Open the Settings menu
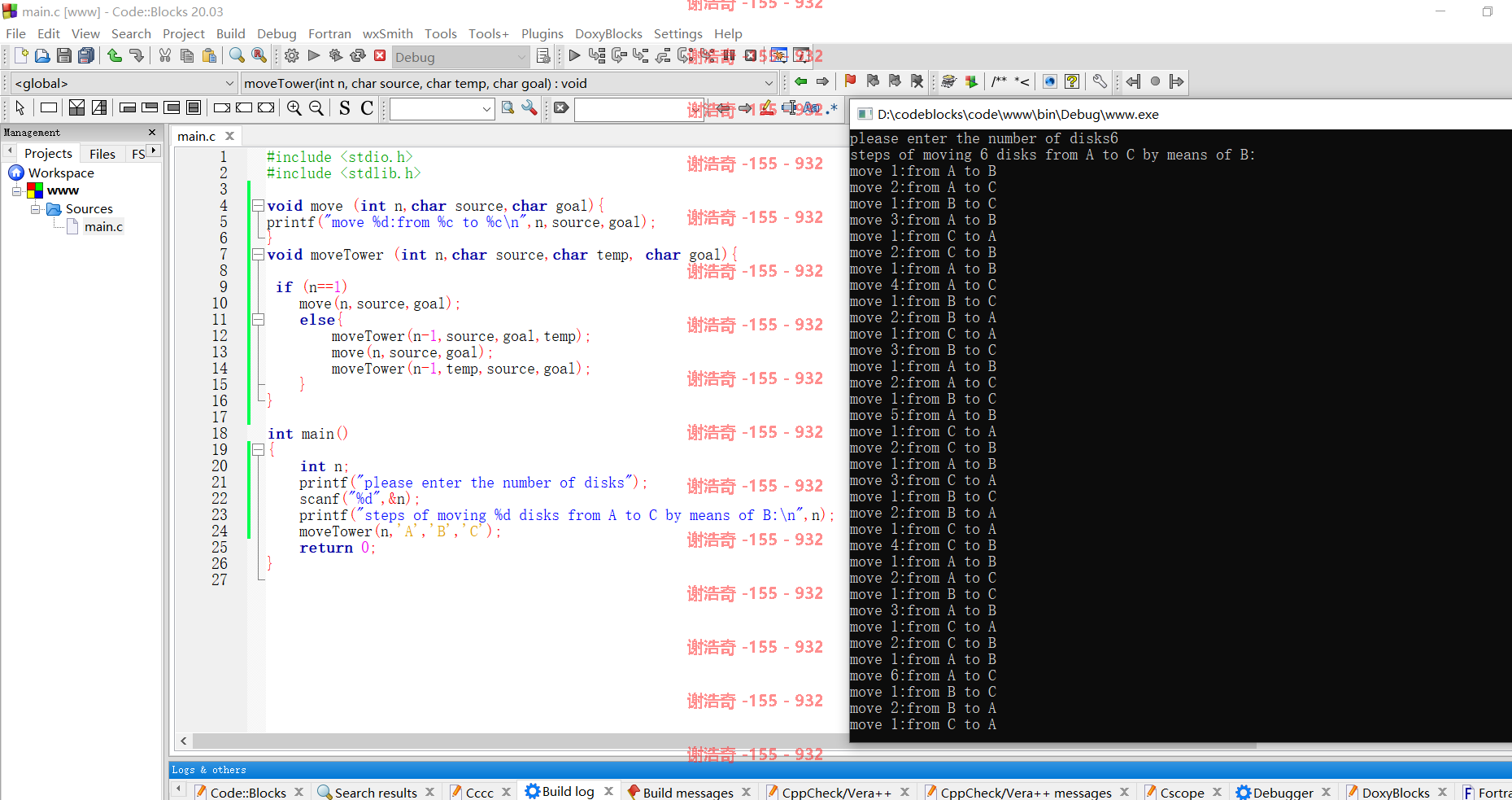 pos(678,33)
